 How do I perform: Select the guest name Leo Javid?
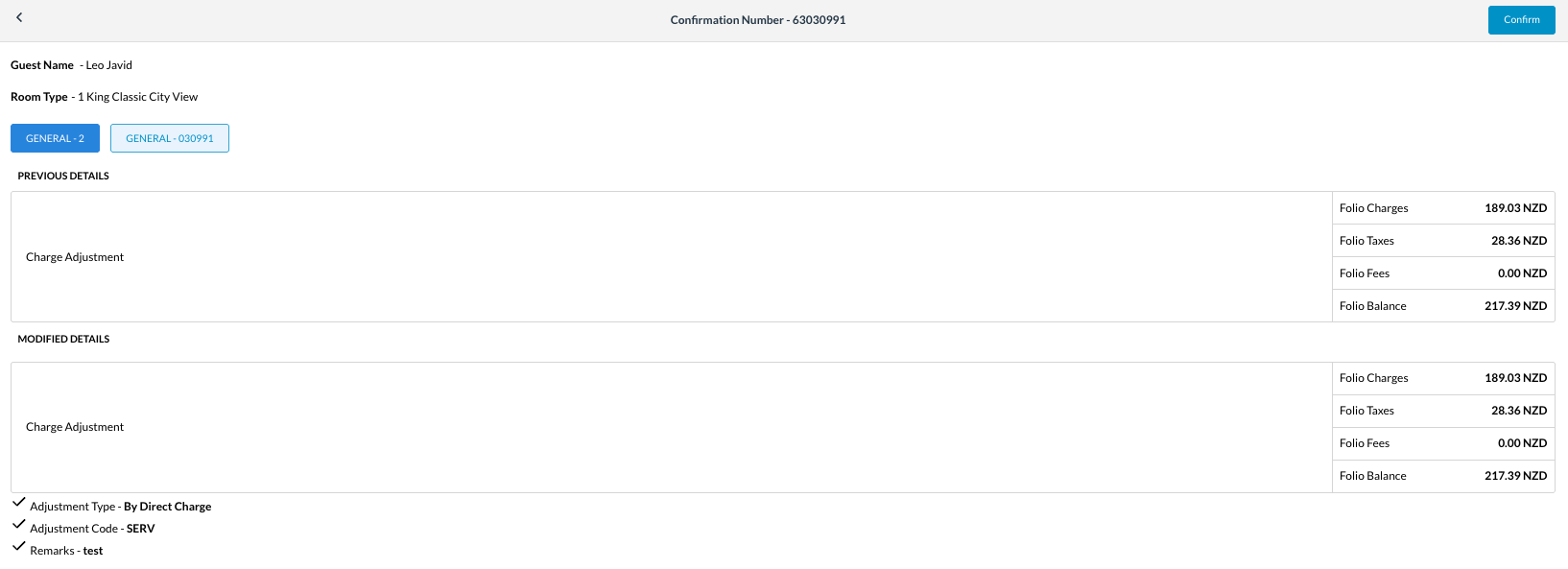108,65
